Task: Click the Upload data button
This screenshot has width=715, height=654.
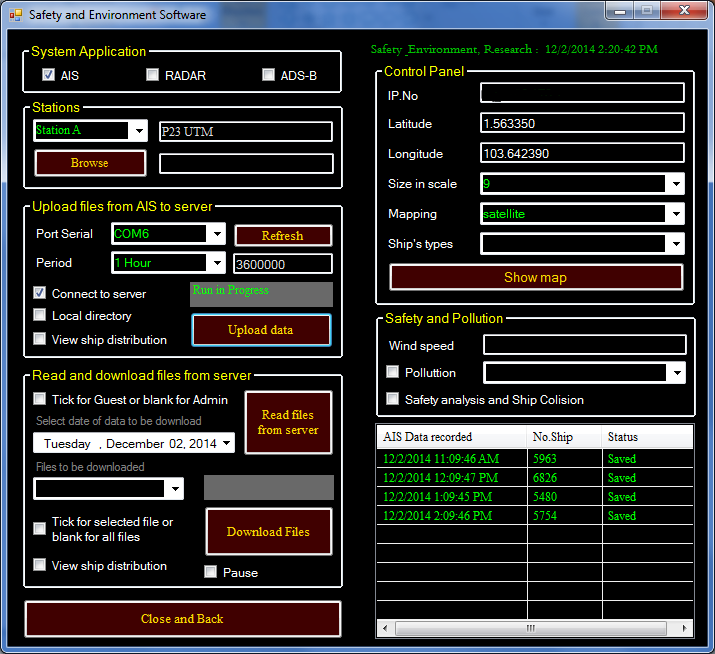Action: pos(261,330)
